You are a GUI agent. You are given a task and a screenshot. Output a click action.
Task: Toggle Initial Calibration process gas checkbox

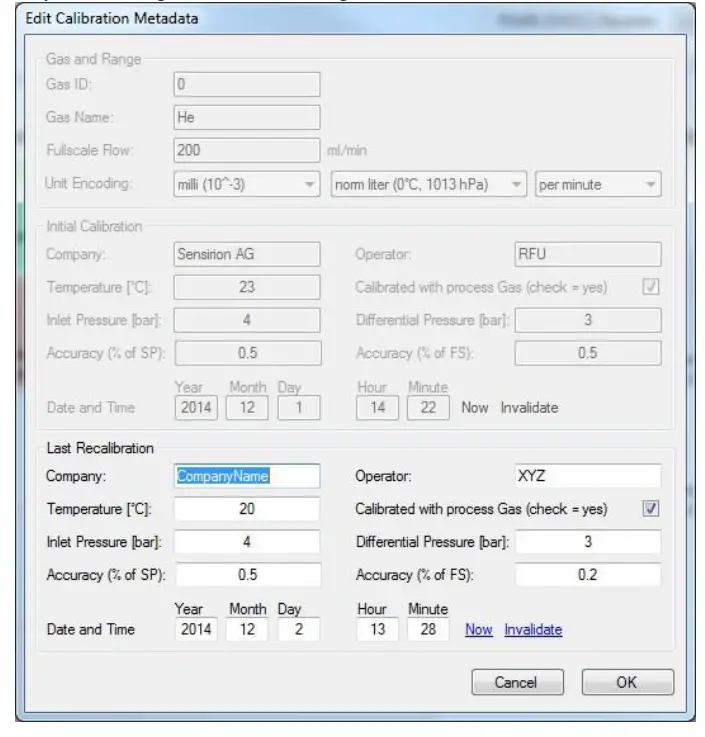pyautogui.click(x=650, y=286)
